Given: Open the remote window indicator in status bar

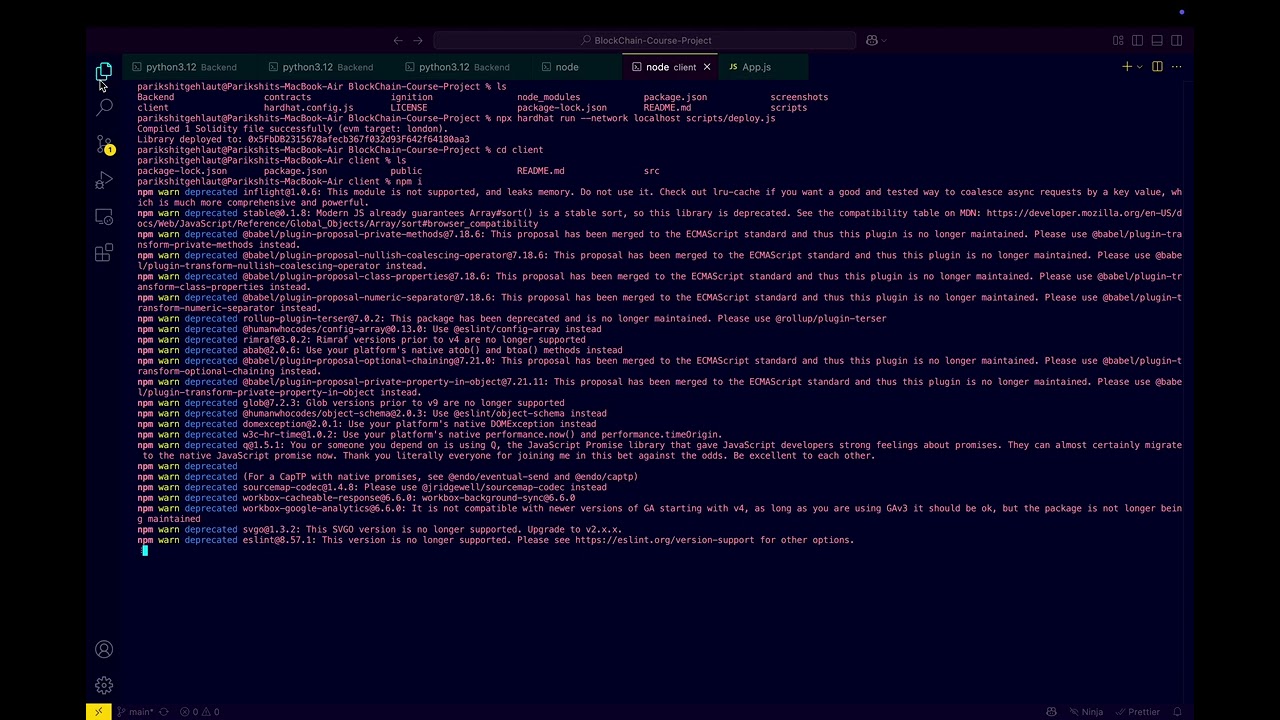Looking at the screenshot, I should [98, 712].
